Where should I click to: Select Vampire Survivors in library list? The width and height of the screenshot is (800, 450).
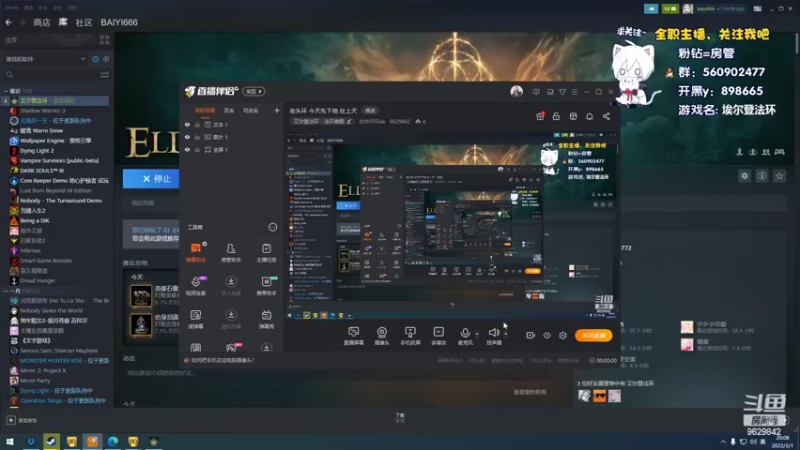pos(59,161)
